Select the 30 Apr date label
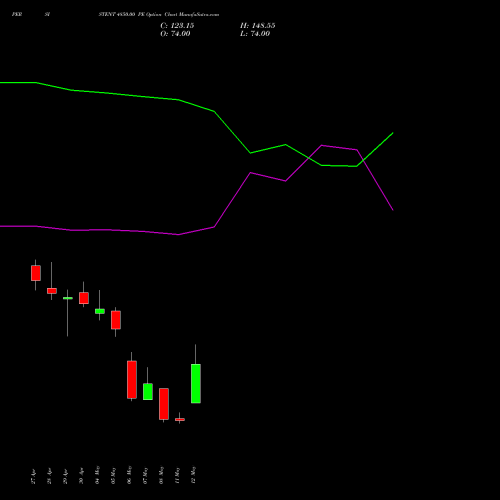 (81, 476)
